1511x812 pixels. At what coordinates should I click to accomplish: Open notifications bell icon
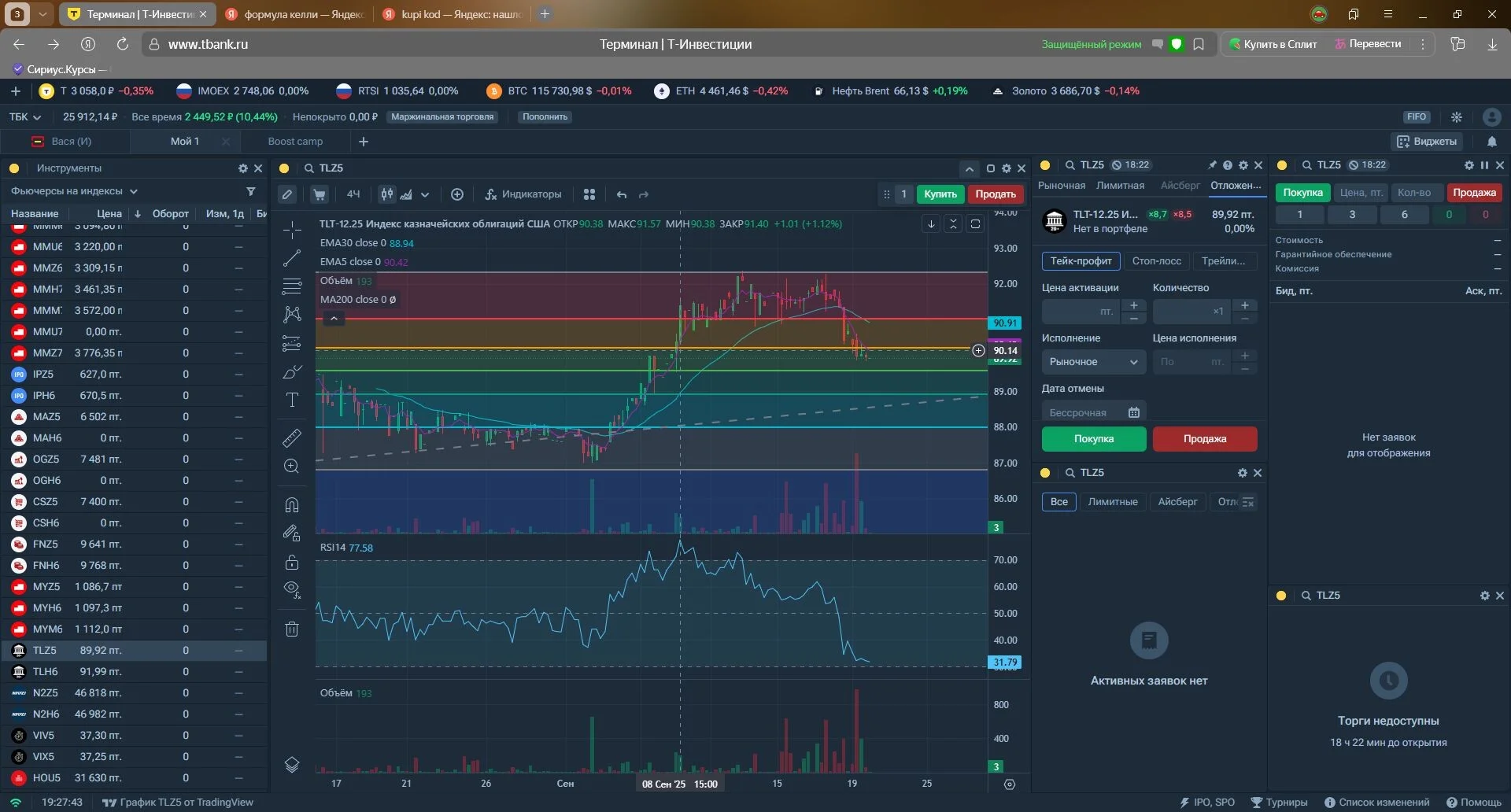click(1492, 142)
